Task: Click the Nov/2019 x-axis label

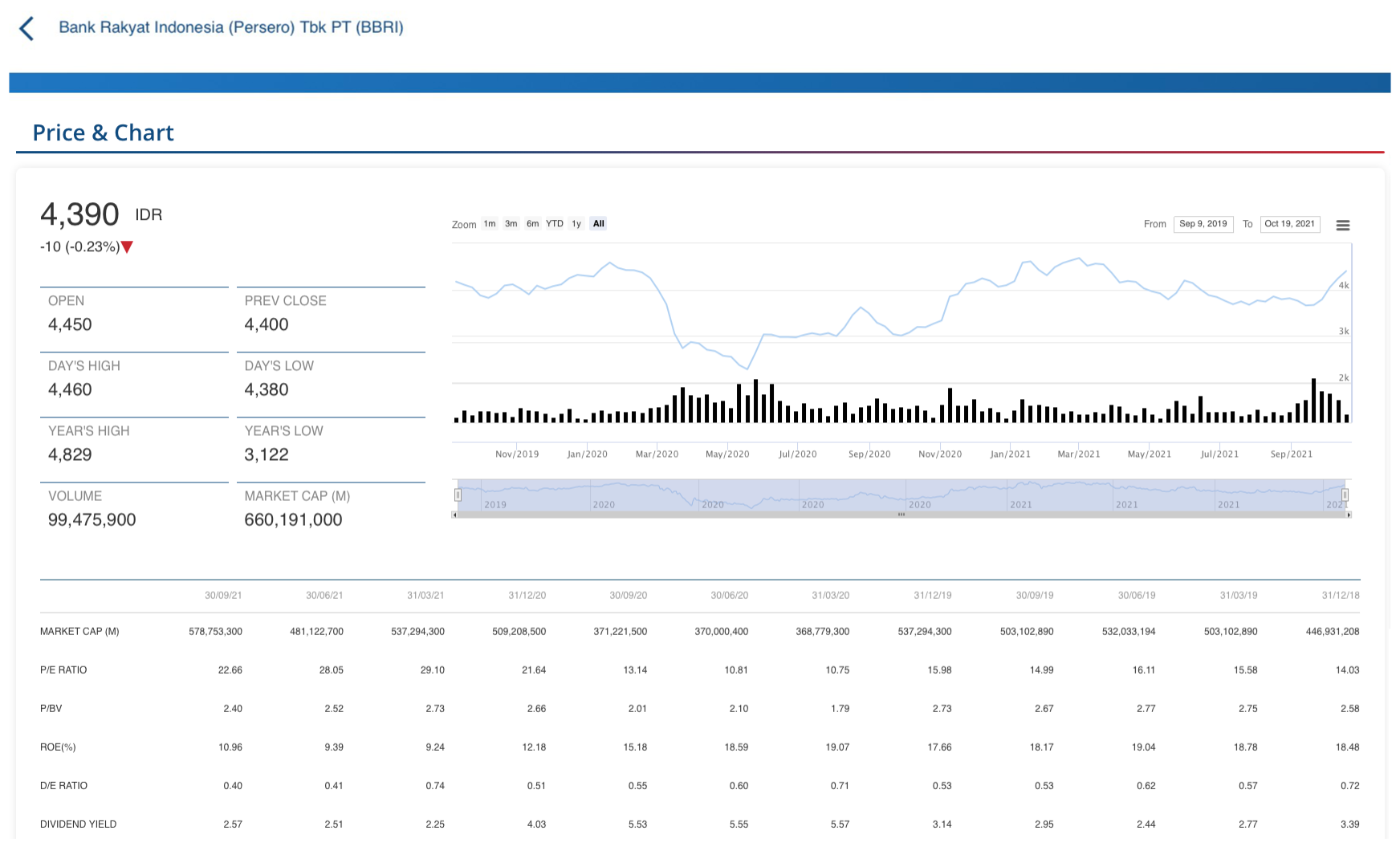Action: [x=517, y=454]
